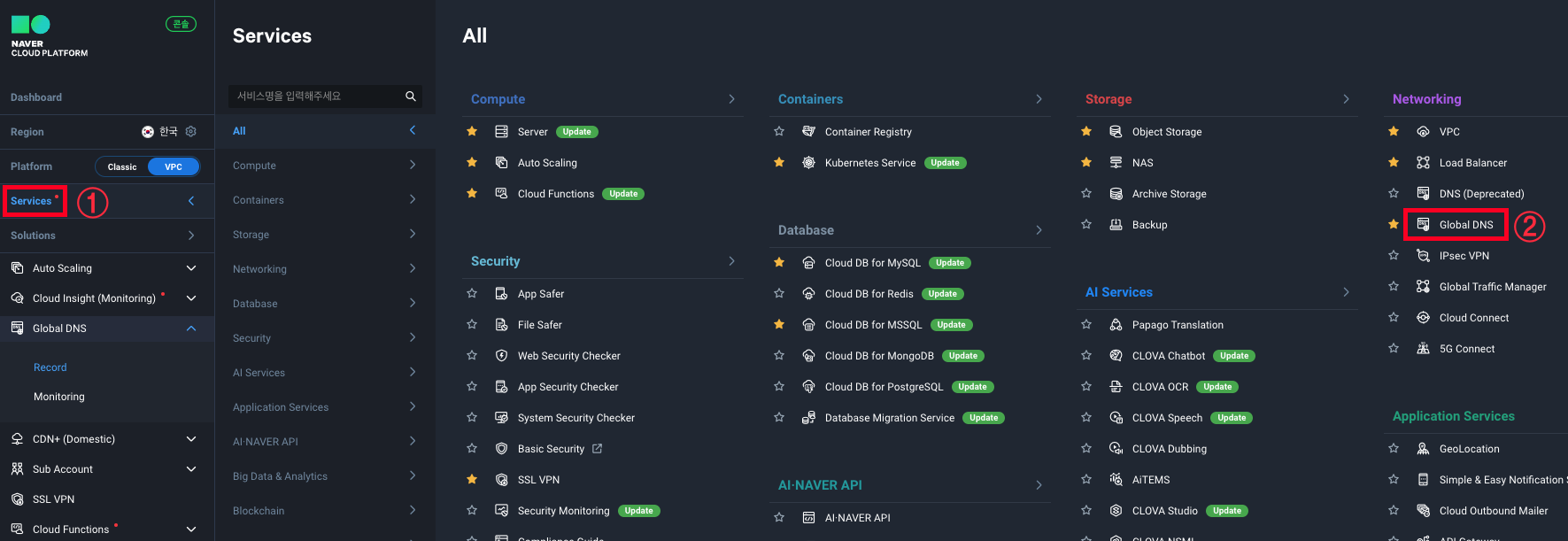The image size is (1568, 541).
Task: Open the Containers section header arrow
Action: click(1039, 99)
